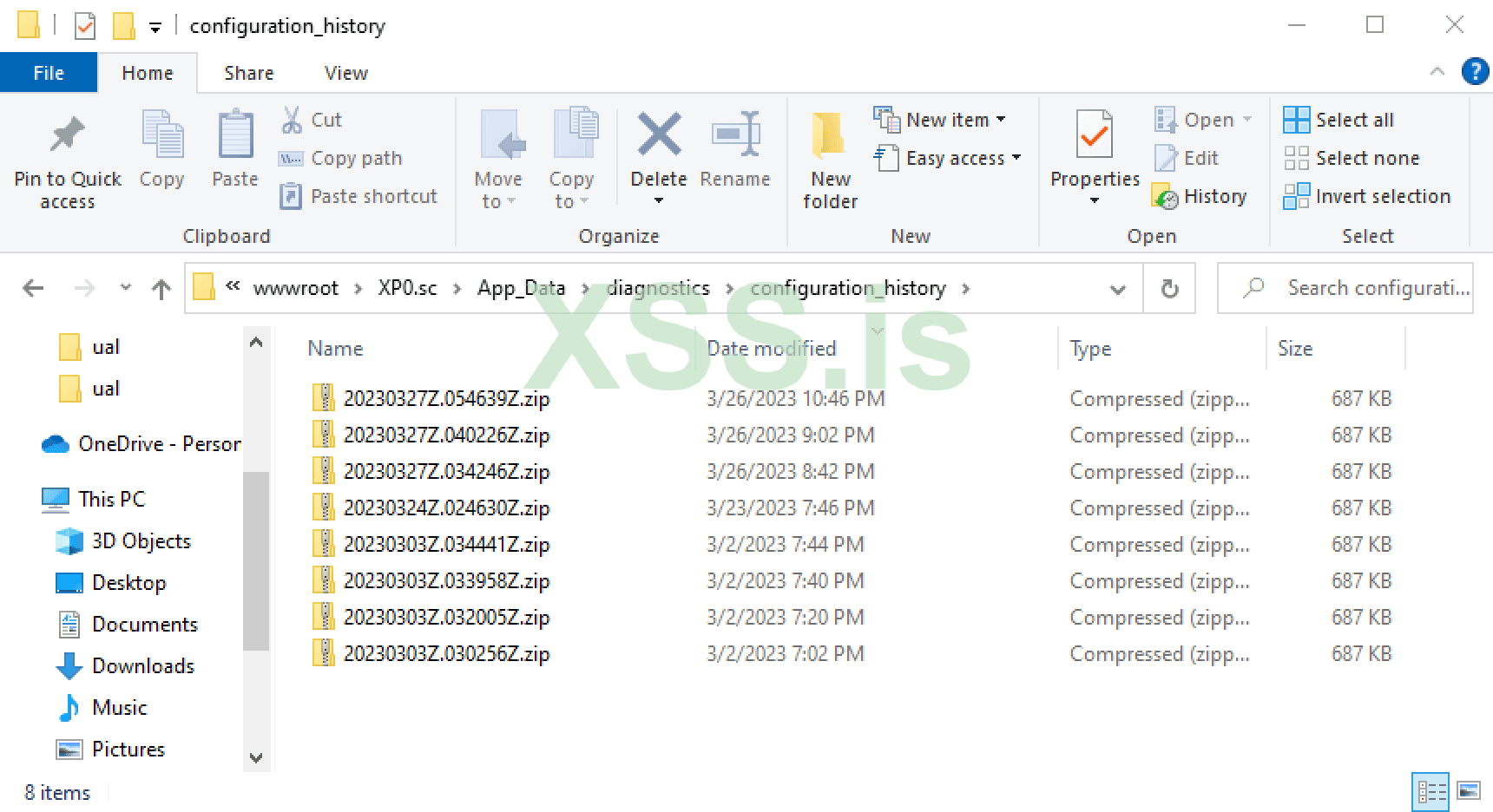Screen dimensions: 1493x812
Task: Switch to details view layout
Action: point(1431,790)
